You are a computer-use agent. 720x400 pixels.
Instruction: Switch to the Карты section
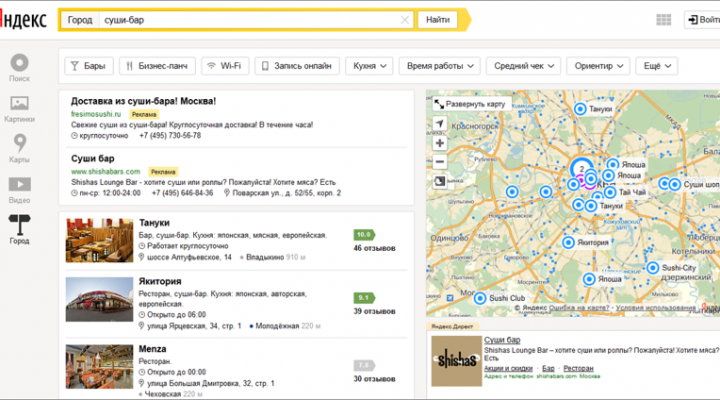[x=19, y=148]
